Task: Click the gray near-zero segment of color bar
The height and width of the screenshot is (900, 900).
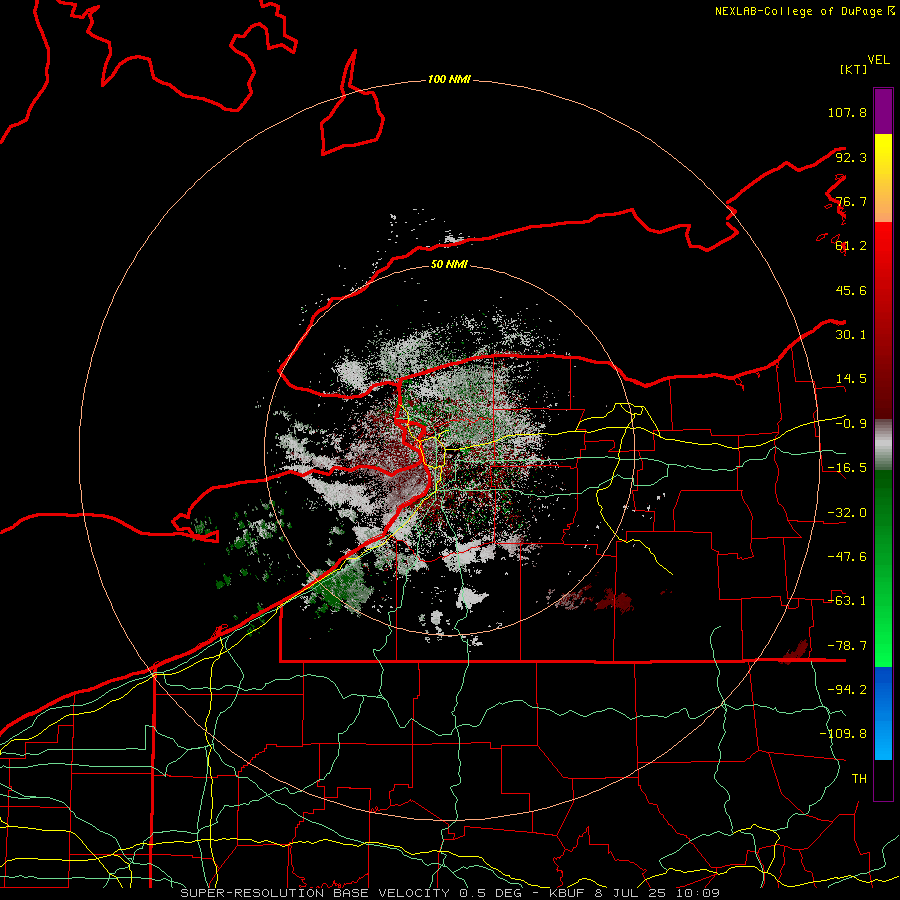Action: [x=883, y=445]
